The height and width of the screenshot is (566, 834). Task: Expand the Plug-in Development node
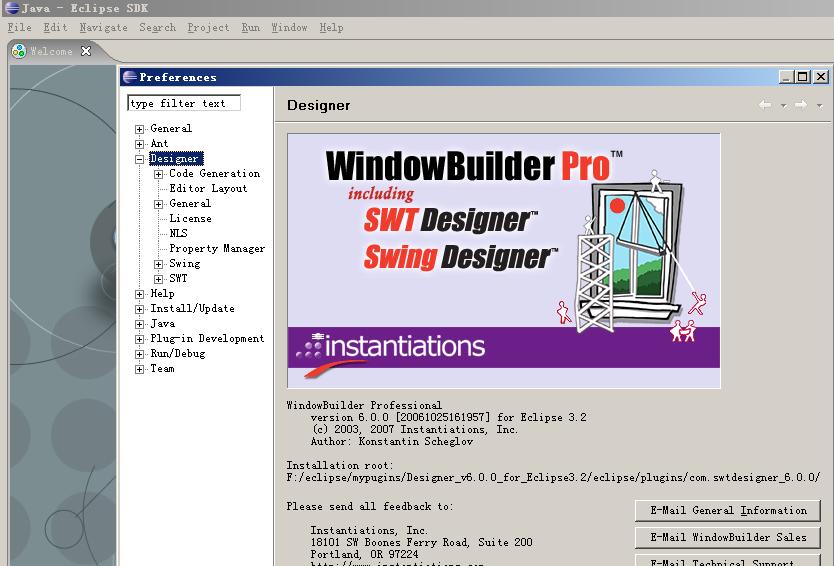pyautogui.click(x=139, y=339)
